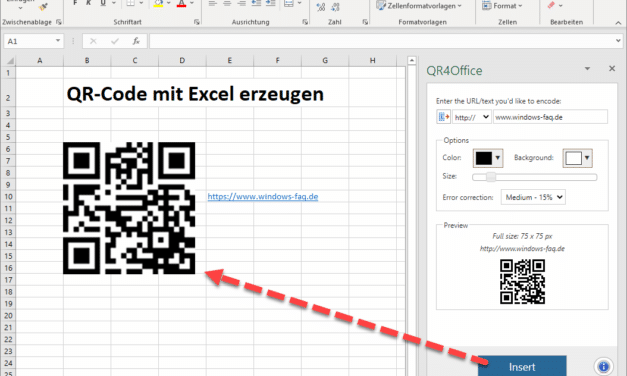The height and width of the screenshot is (376, 627).
Task: Open https://www.windows-faq.de hyperlink
Action: pyautogui.click(x=263, y=196)
